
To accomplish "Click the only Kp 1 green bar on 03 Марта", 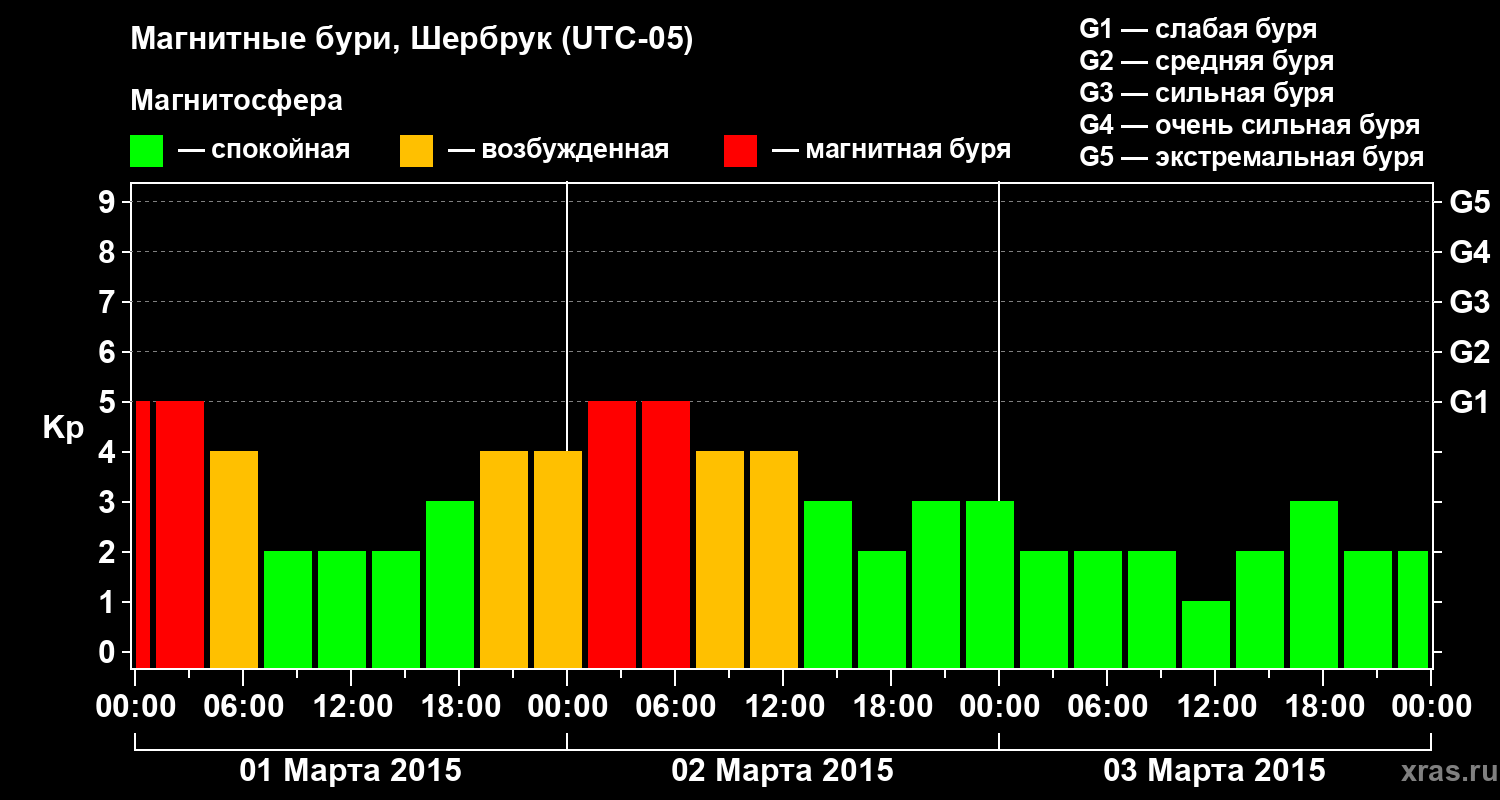I will [1206, 634].
